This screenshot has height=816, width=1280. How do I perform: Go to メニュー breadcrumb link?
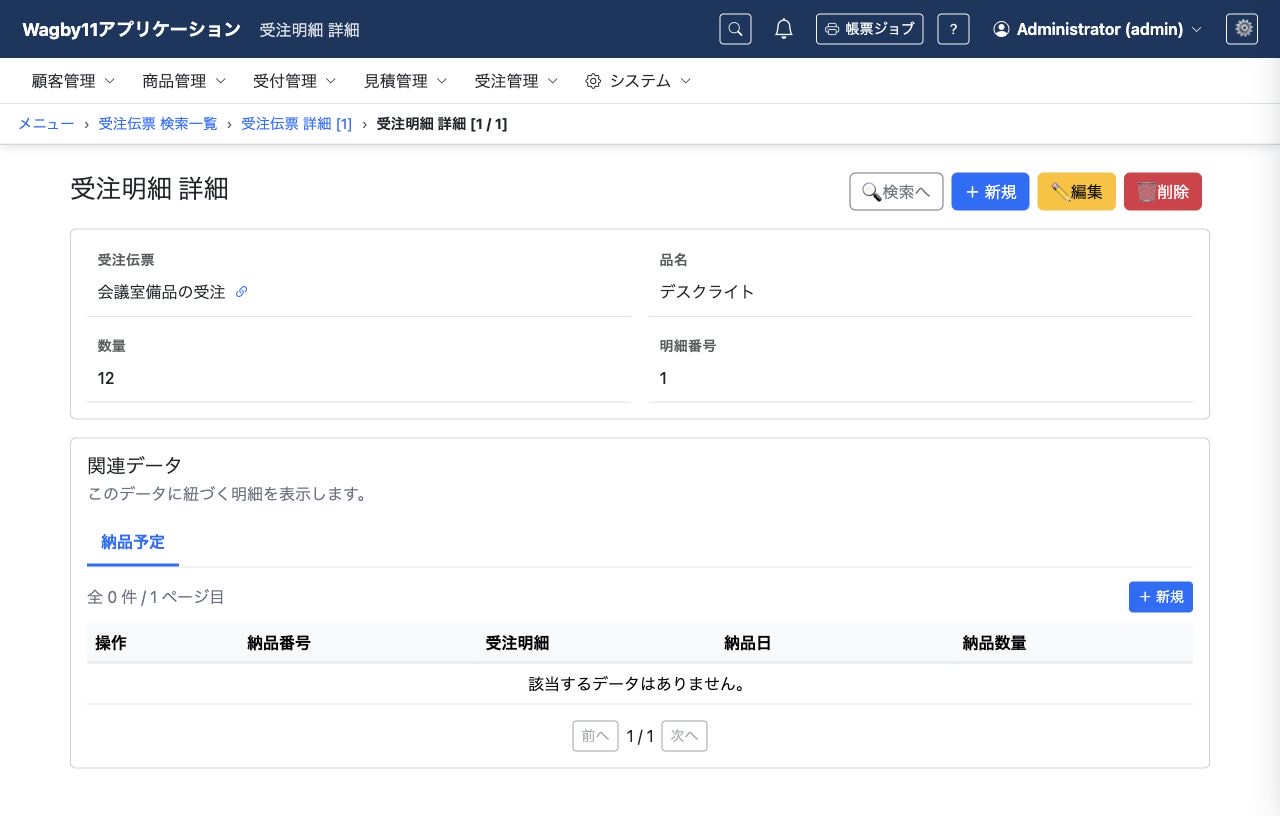[x=46, y=124]
